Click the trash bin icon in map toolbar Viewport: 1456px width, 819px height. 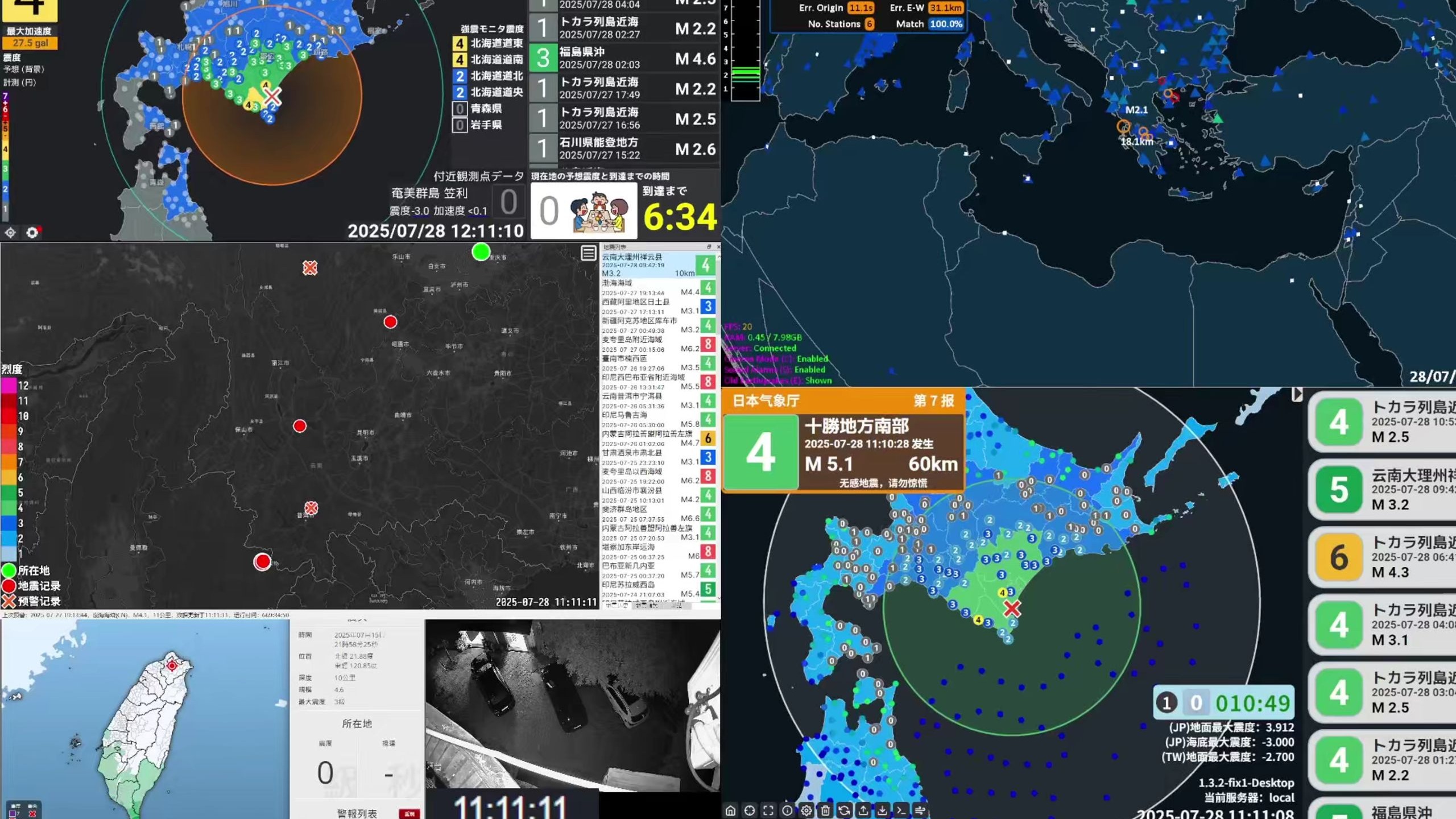click(x=825, y=810)
